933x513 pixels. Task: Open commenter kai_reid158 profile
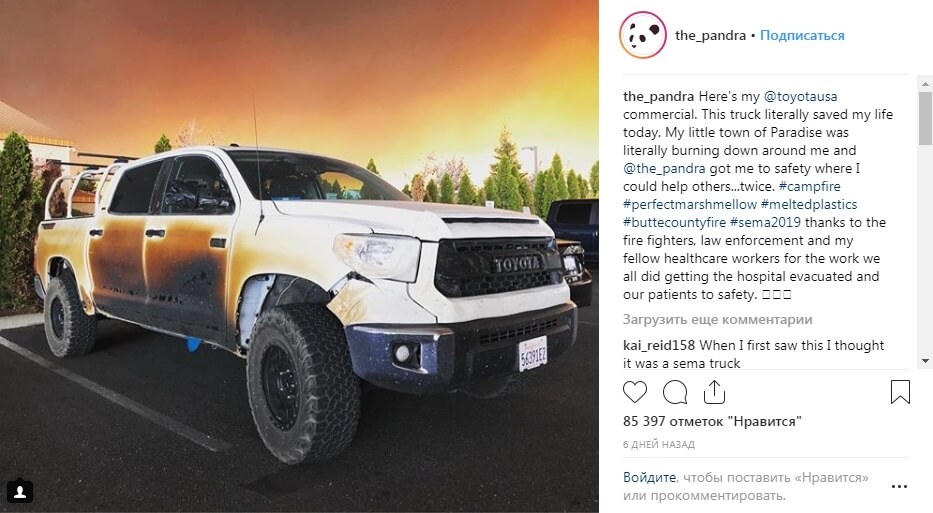[659, 345]
